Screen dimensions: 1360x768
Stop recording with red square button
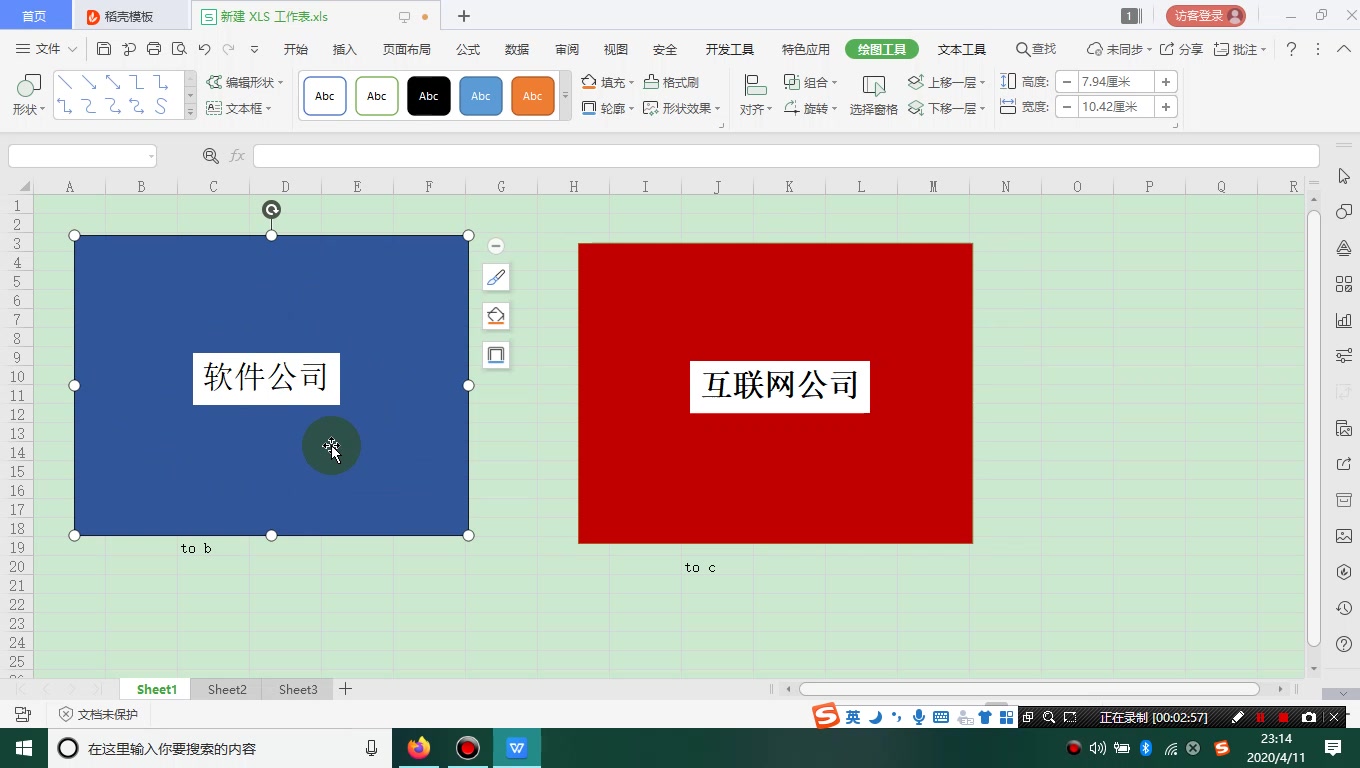click(1284, 718)
